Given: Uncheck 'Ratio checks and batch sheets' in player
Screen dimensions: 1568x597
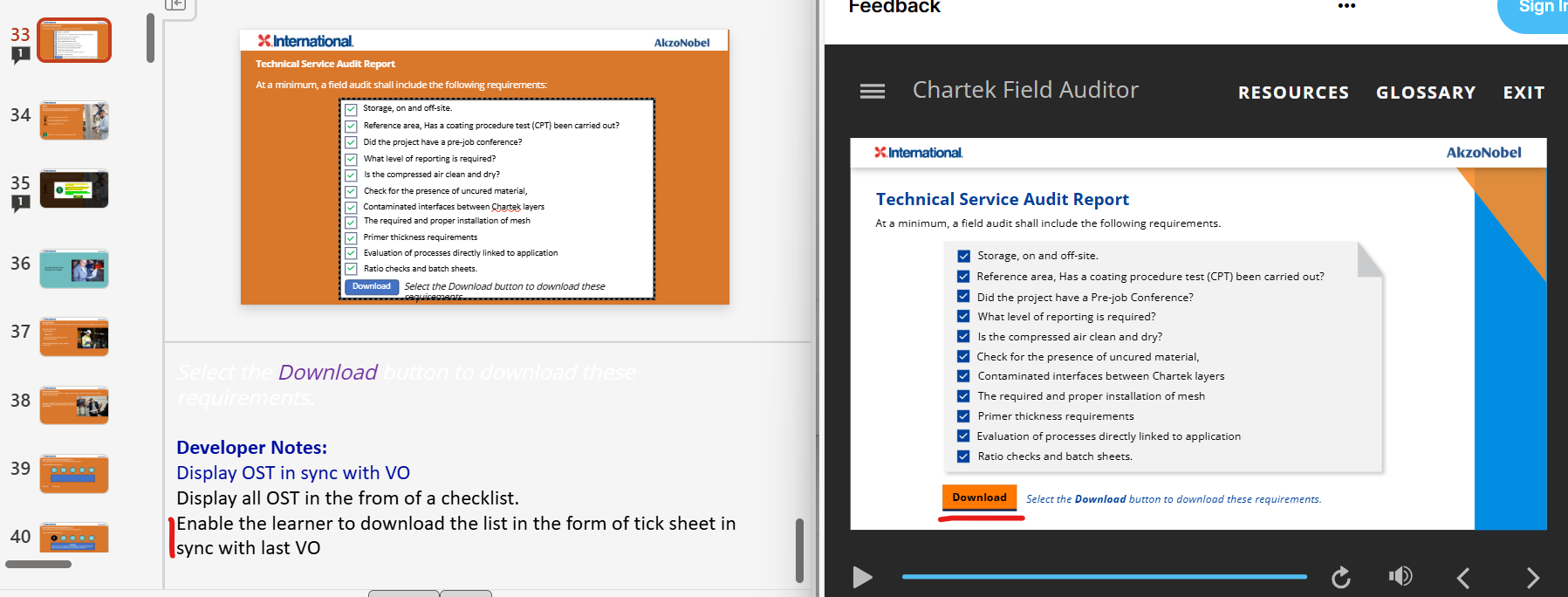Looking at the screenshot, I should pyautogui.click(x=963, y=456).
